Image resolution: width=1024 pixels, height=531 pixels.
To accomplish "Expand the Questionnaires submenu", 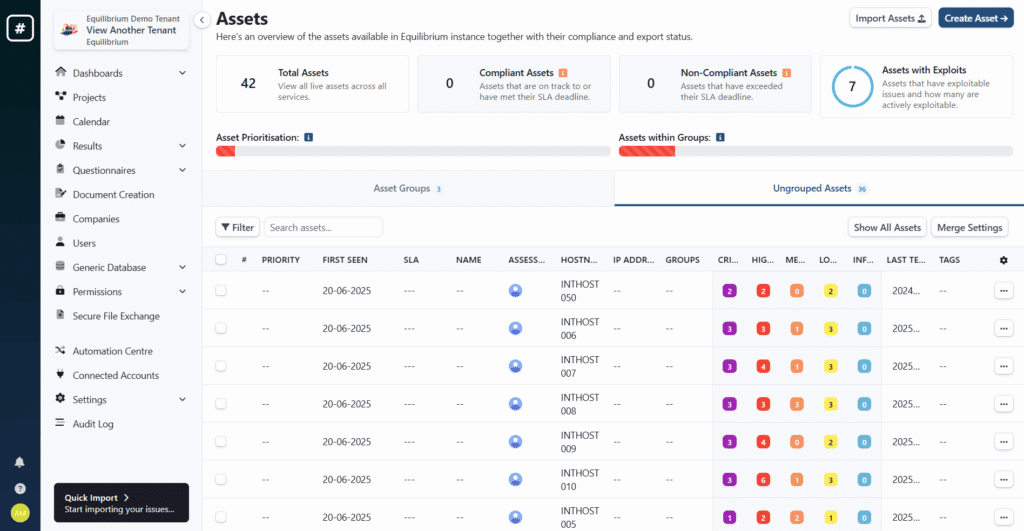I will 182,171.
